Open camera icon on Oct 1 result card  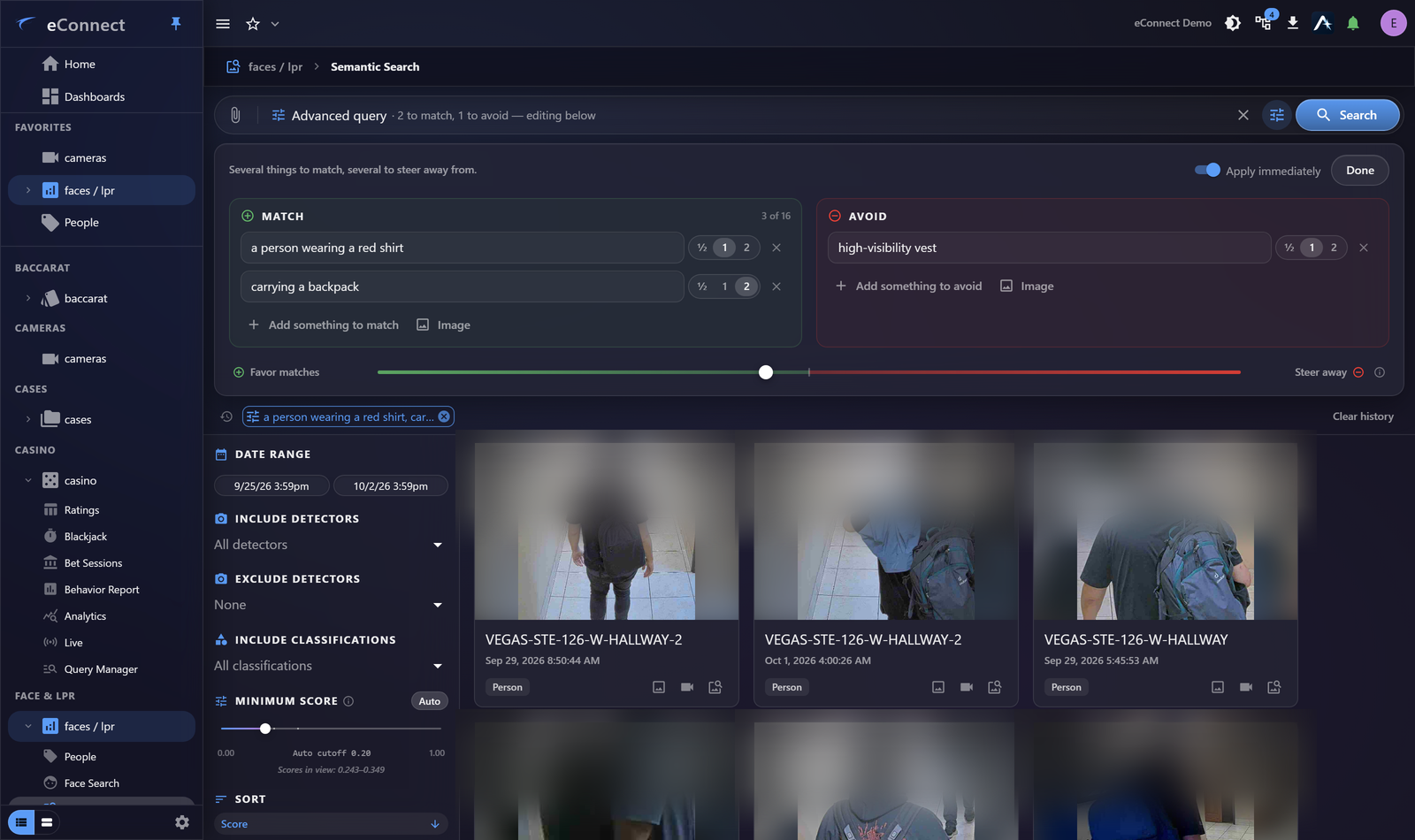(x=967, y=687)
